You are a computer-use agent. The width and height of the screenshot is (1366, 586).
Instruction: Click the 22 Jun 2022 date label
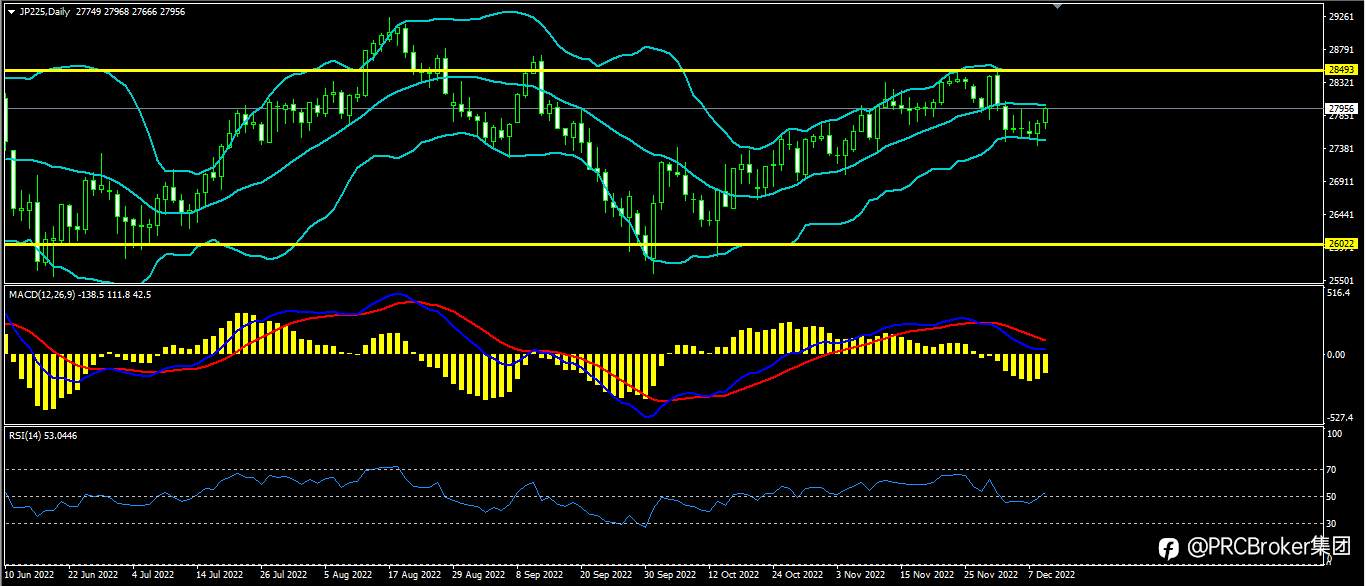(92, 575)
